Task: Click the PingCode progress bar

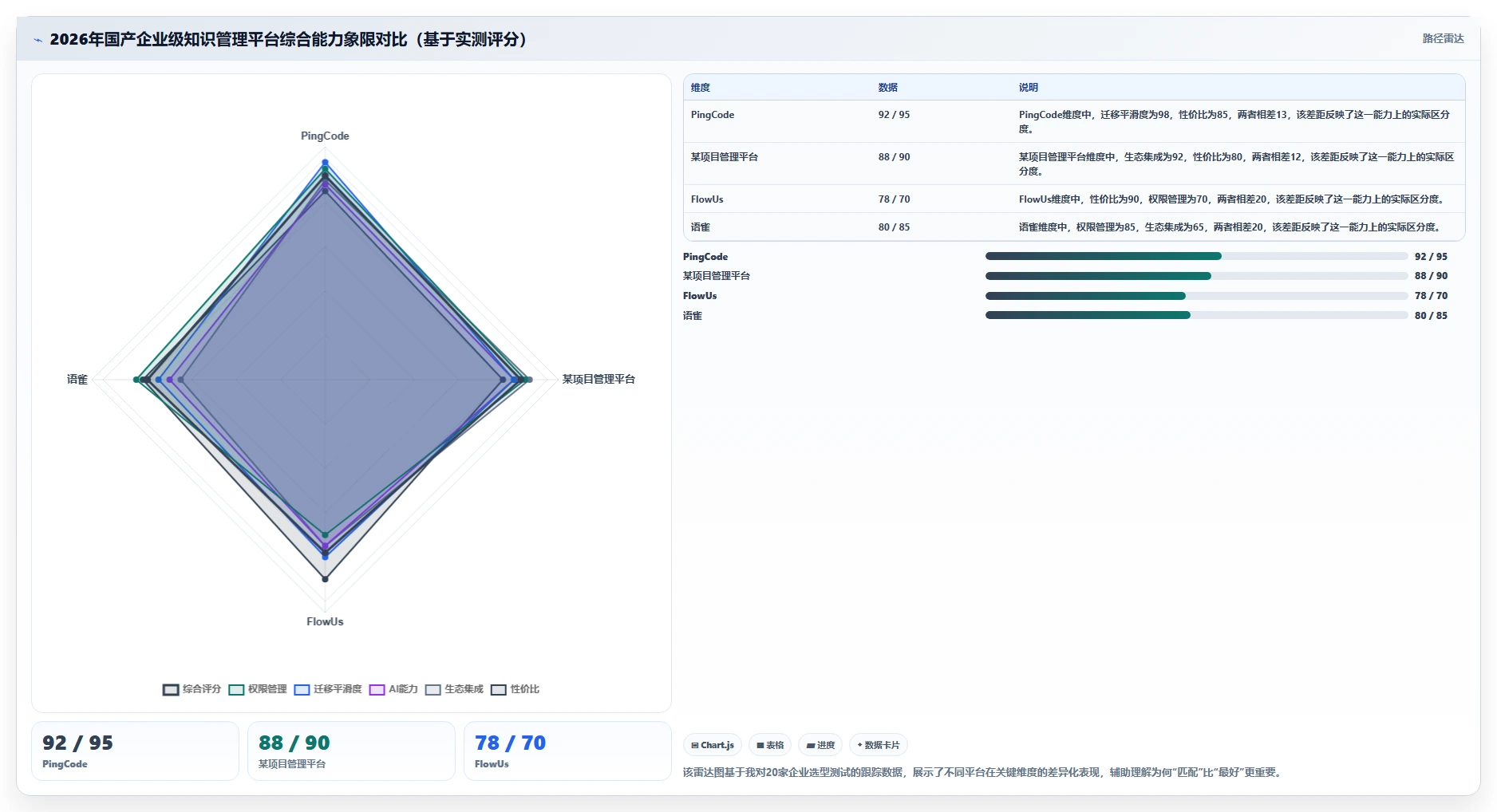Action: click(x=1196, y=256)
